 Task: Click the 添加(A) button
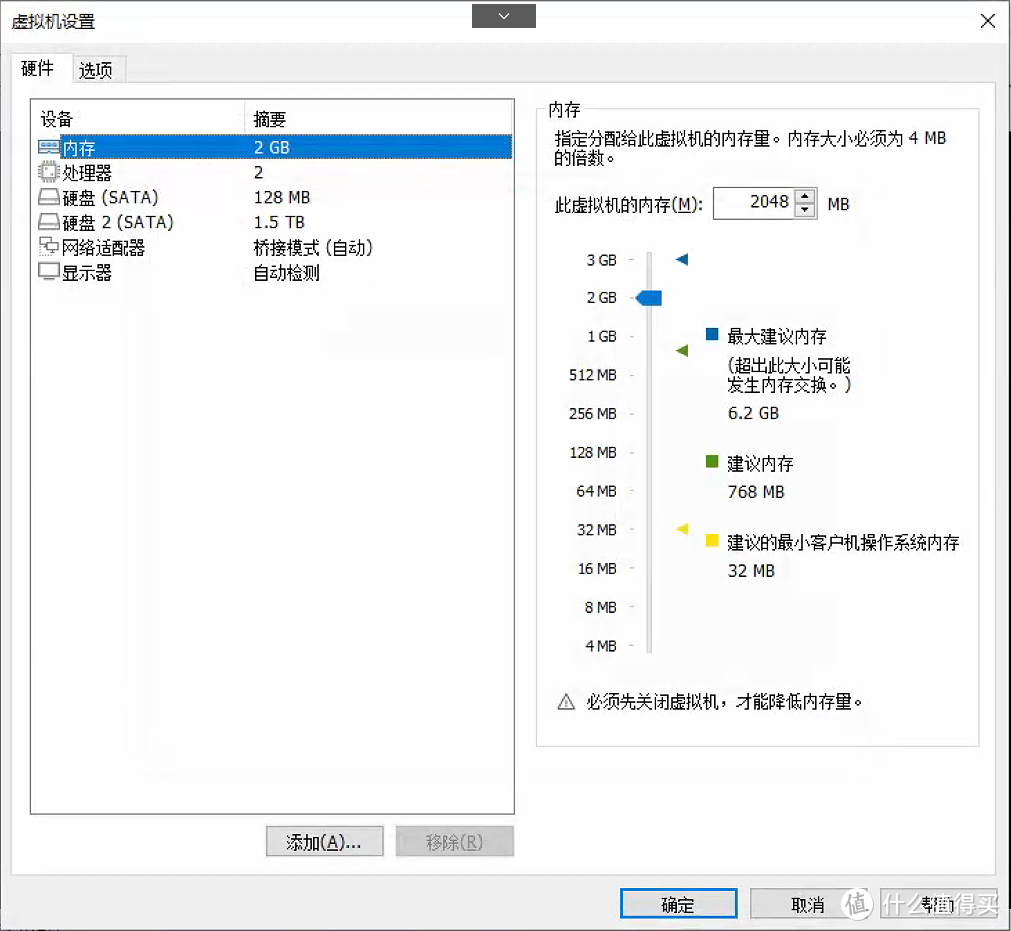coord(324,841)
